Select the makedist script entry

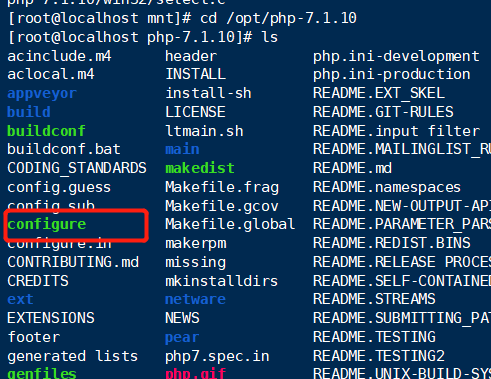click(200, 168)
